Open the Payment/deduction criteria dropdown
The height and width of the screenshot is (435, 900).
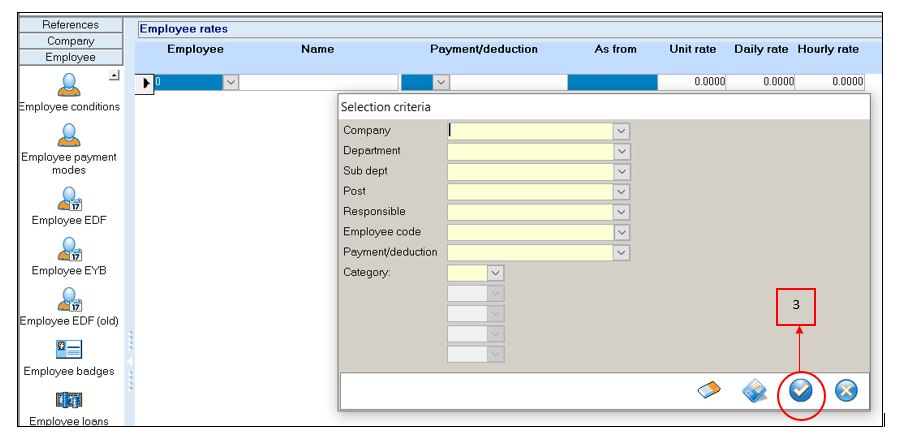[621, 253]
